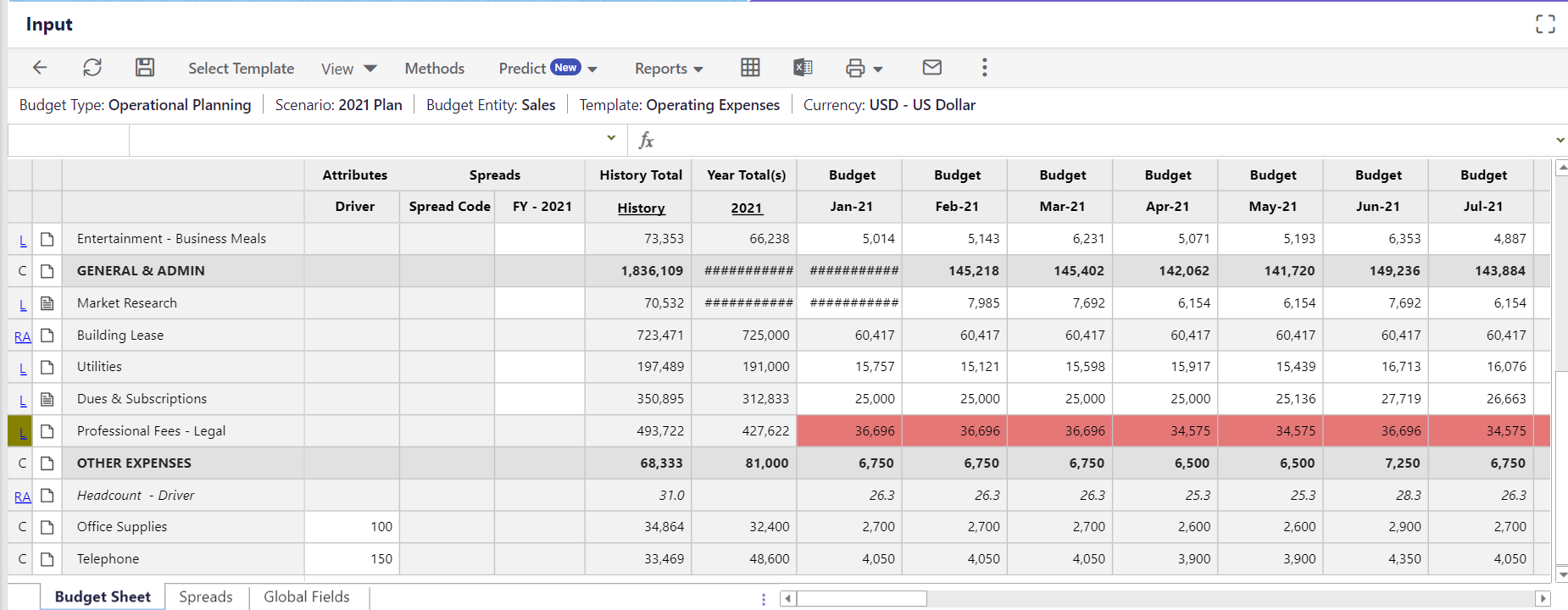Screen dimensions: 1568x610
Task: Click document icon on OTHER EXPENSES row
Action: pyautogui.click(x=47, y=463)
